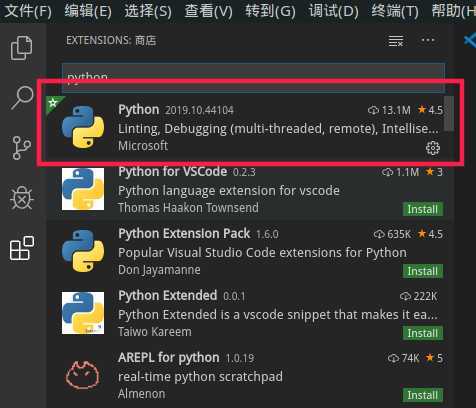Open the More Actions ellipsis menu
The width and height of the screenshot is (476, 408).
pos(428,40)
